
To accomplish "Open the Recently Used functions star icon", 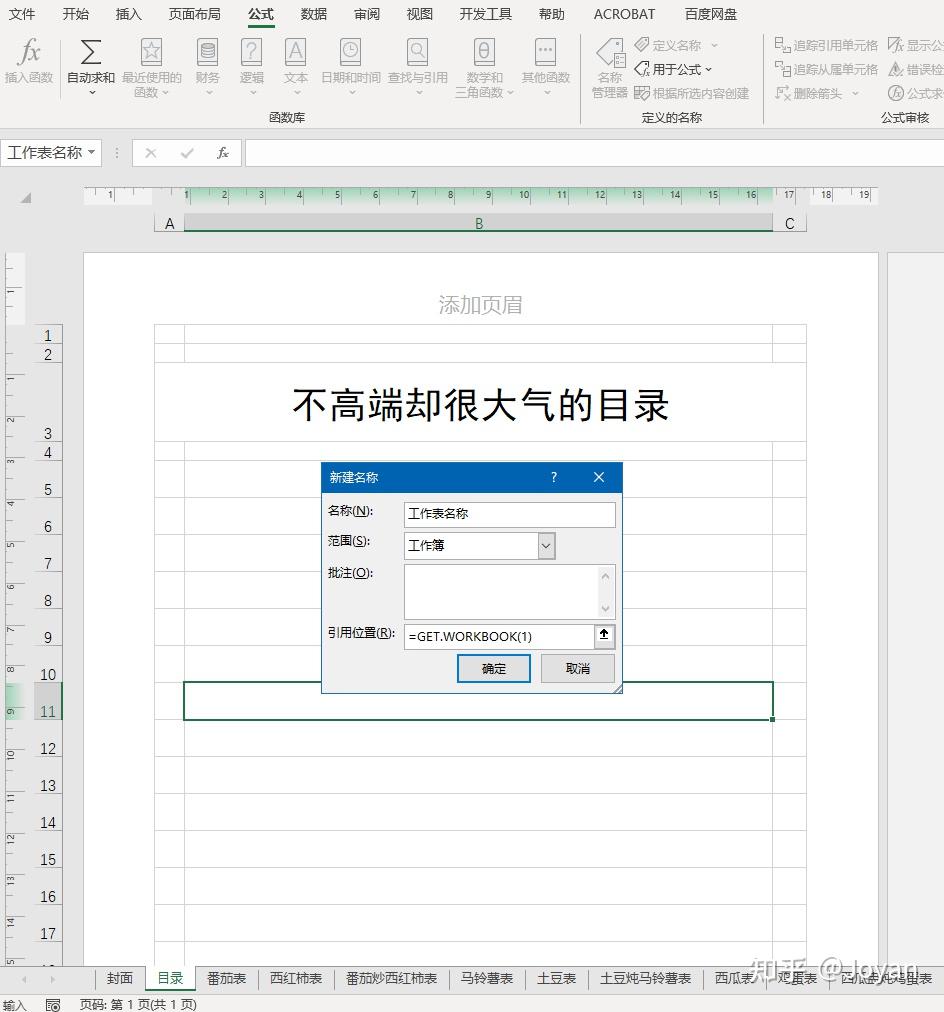I will (x=151, y=52).
